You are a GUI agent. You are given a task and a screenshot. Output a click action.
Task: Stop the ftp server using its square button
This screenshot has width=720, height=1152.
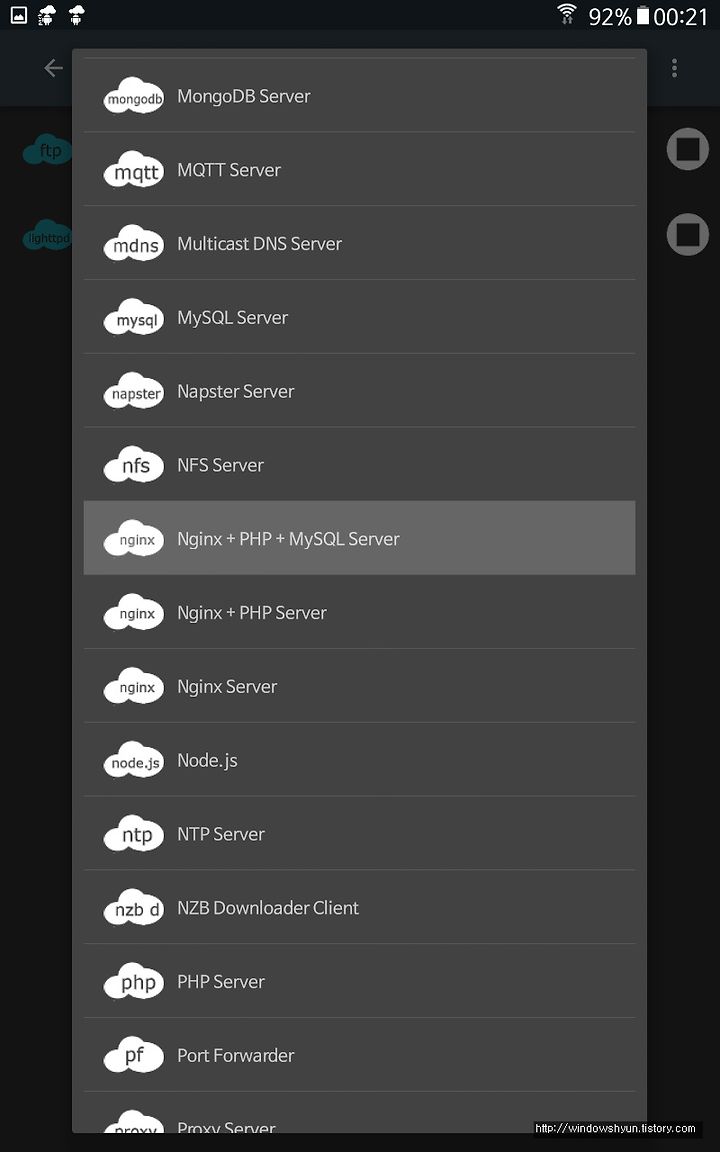(x=687, y=149)
